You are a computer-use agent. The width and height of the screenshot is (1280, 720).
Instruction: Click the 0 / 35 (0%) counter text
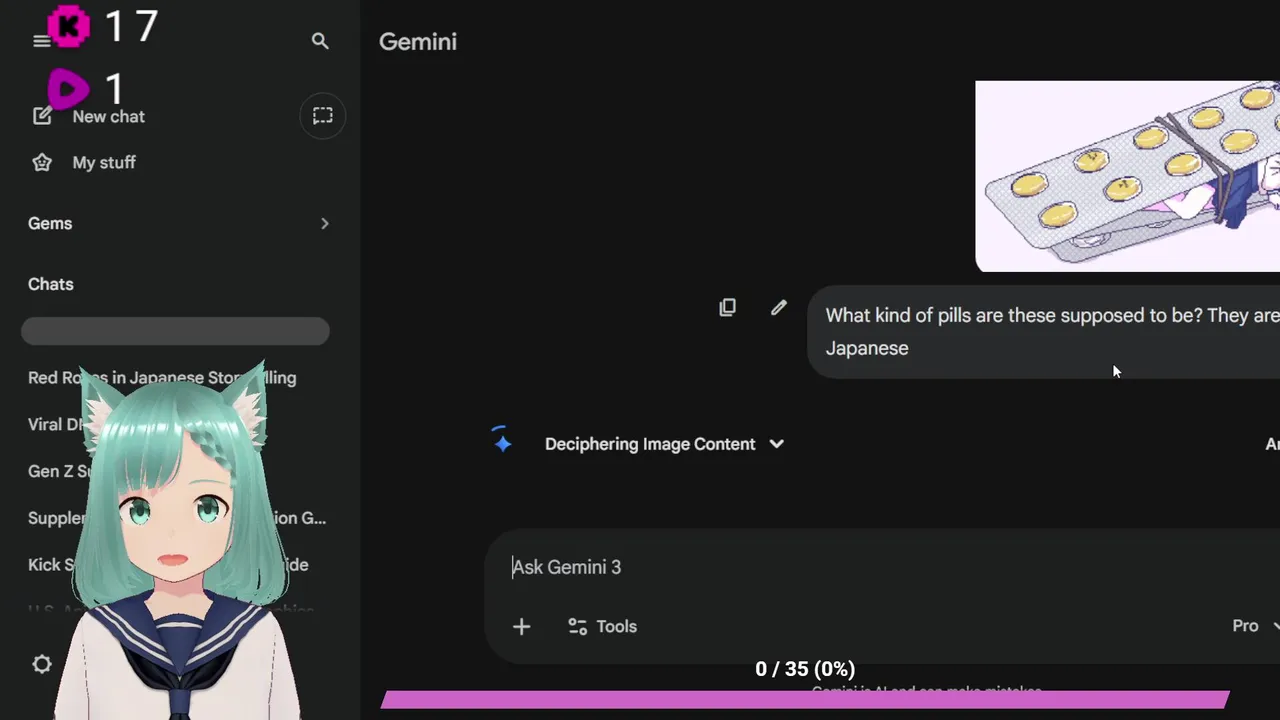coord(805,669)
